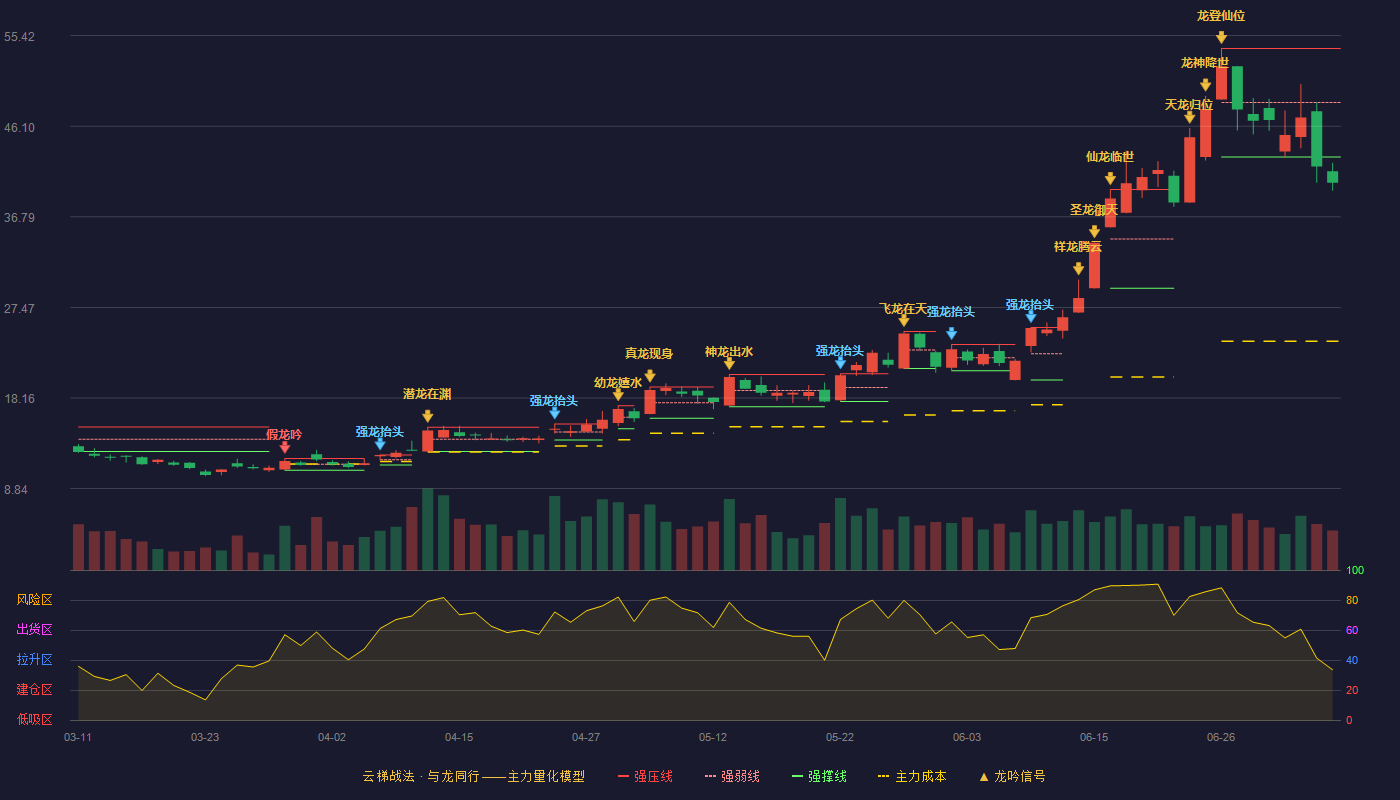Click the 04-02 date axis label
Viewport: 1400px width, 800px height.
[x=332, y=737]
